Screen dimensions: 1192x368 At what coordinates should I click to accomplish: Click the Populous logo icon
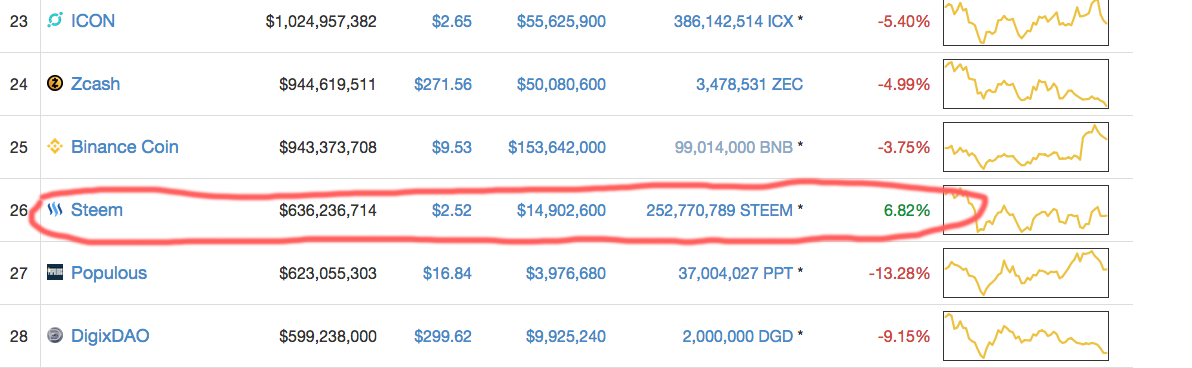click(54, 272)
